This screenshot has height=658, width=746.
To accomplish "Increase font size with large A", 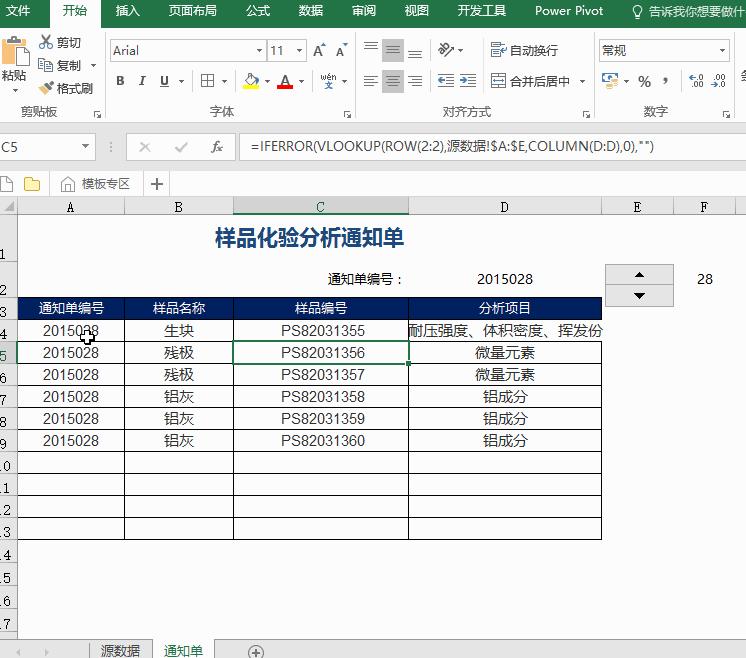I will tap(319, 50).
